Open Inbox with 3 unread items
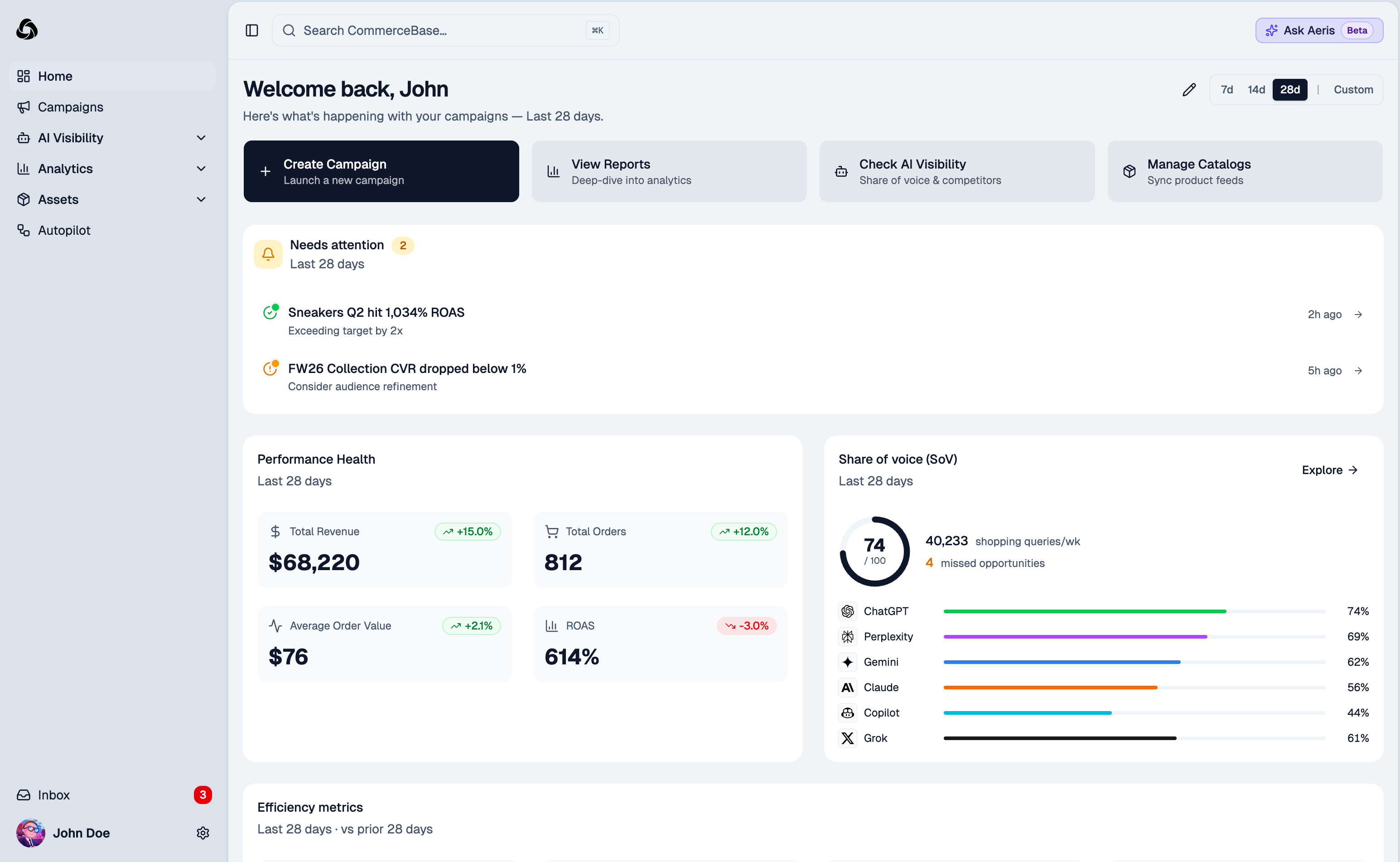 53,795
